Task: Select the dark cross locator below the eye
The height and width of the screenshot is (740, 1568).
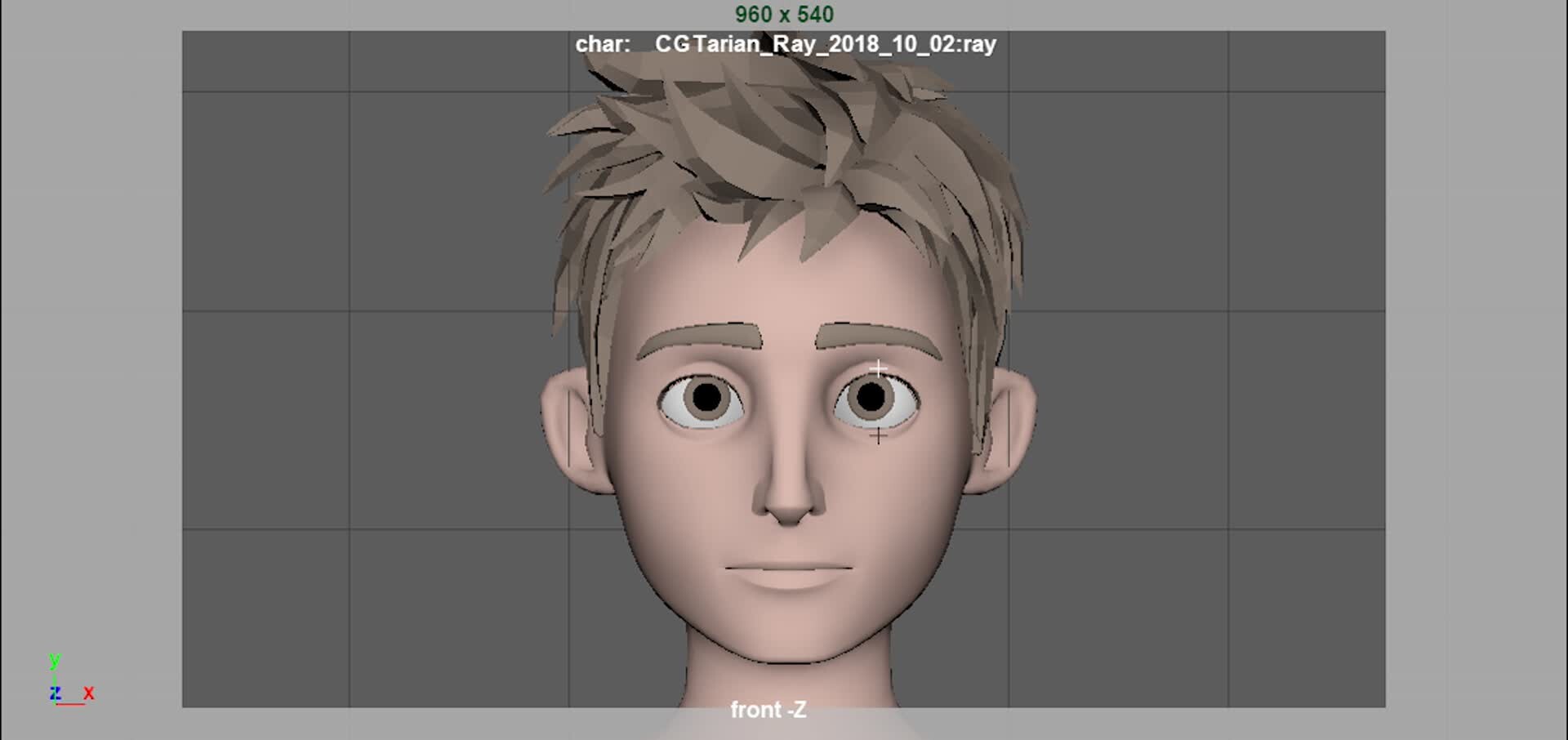Action: [x=878, y=435]
